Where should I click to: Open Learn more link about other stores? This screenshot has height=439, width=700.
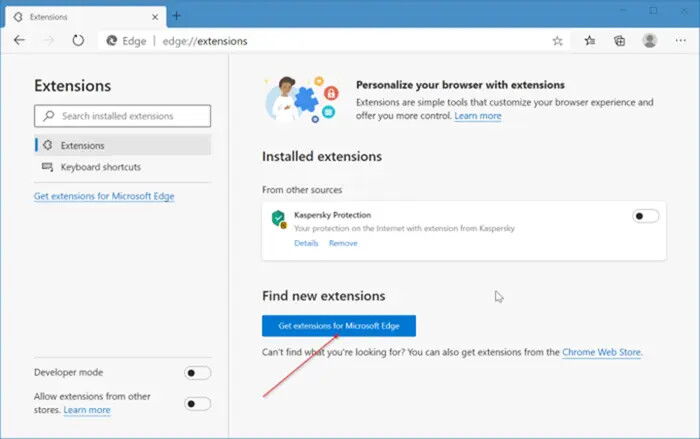tap(87, 410)
